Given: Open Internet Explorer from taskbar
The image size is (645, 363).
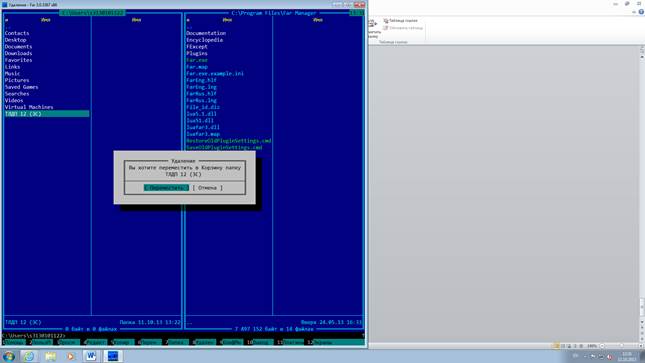Looking at the screenshot, I should click(29, 356).
